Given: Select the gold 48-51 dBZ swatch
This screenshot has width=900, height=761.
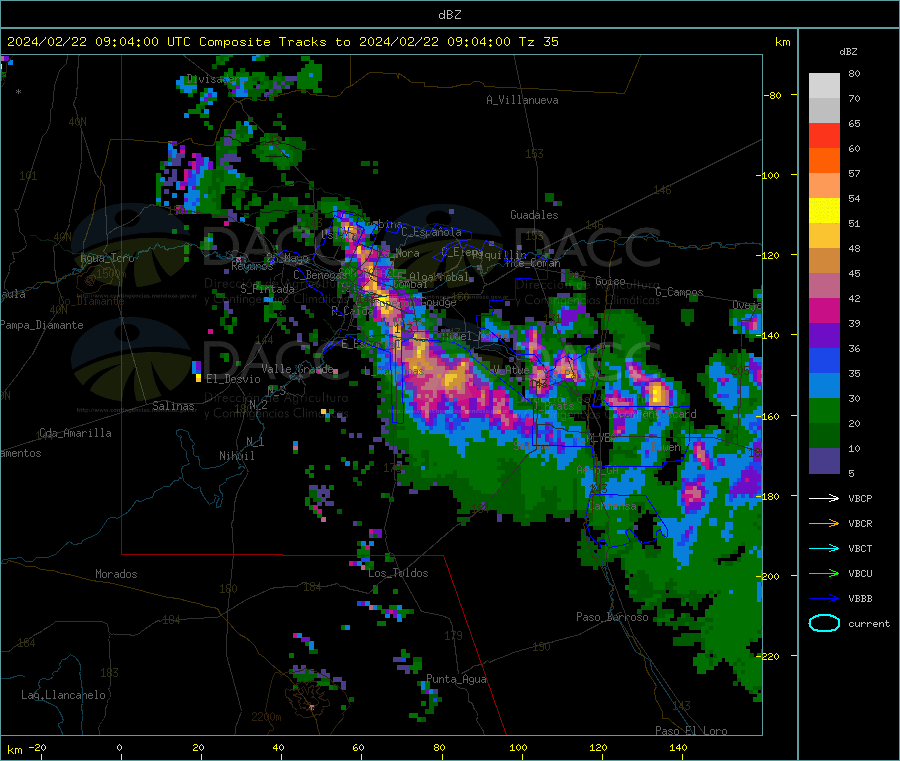Looking at the screenshot, I should [x=824, y=235].
